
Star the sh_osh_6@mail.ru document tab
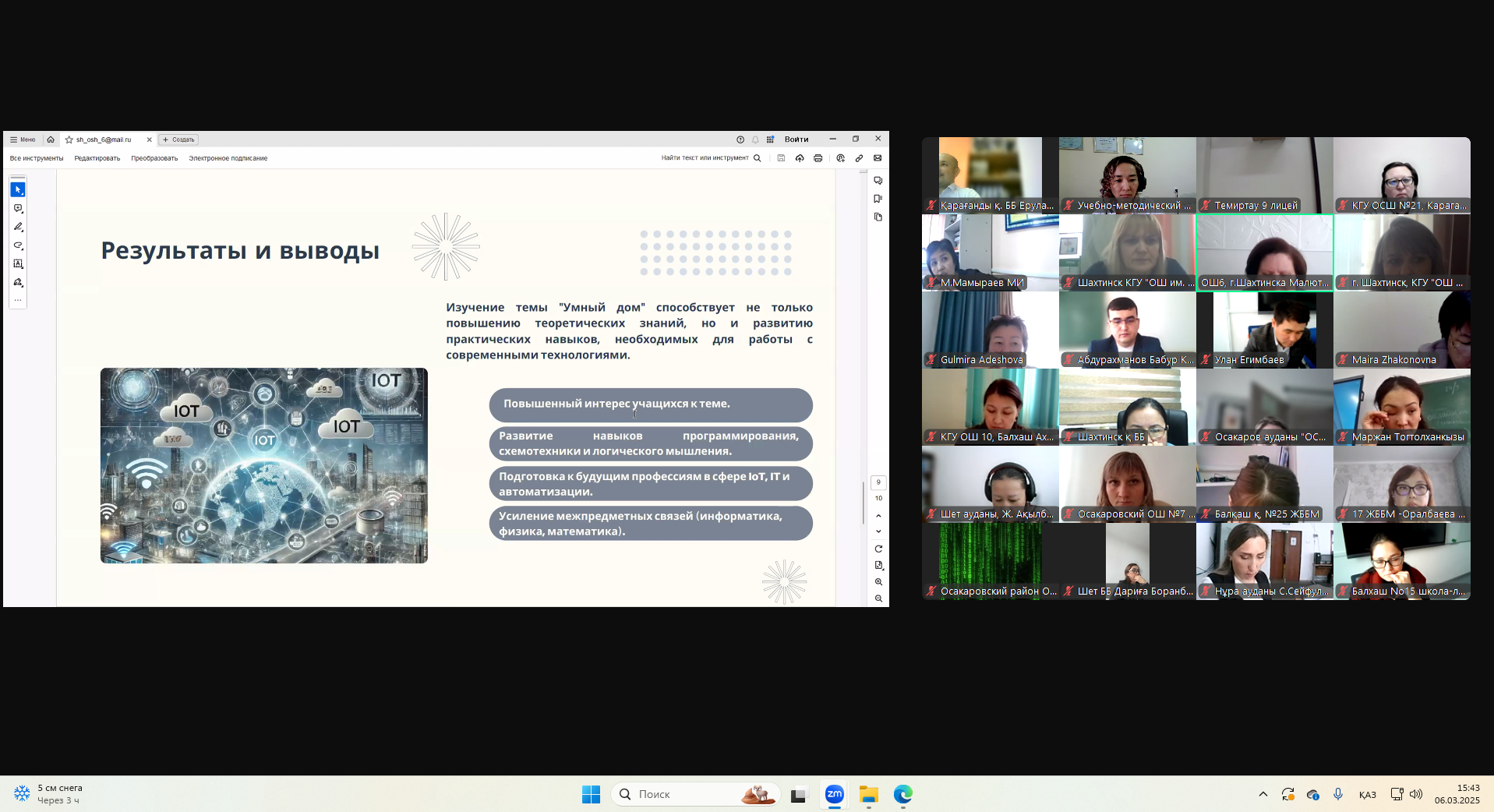tap(69, 139)
